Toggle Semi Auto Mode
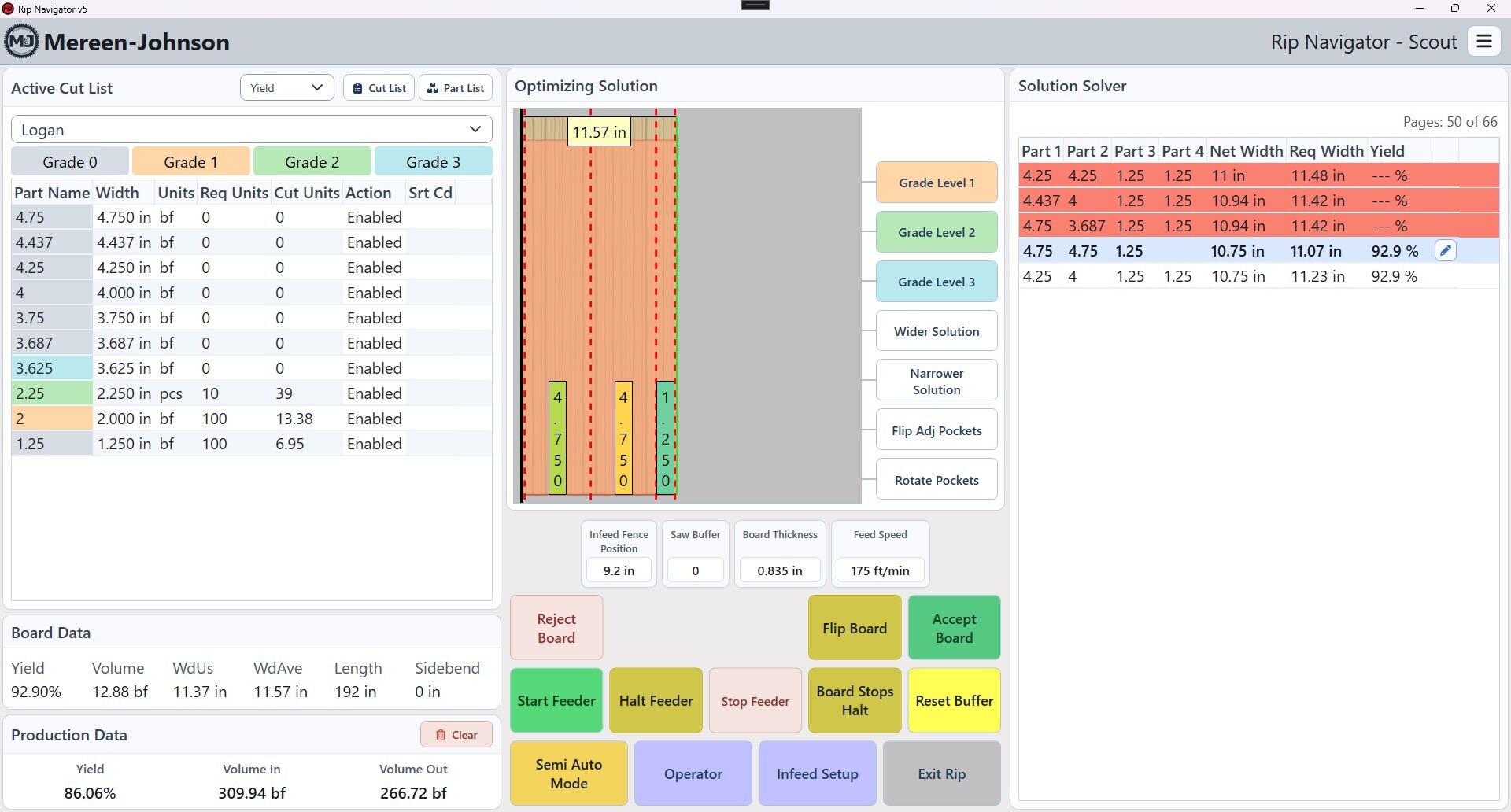The width and height of the screenshot is (1511, 812). click(x=569, y=773)
